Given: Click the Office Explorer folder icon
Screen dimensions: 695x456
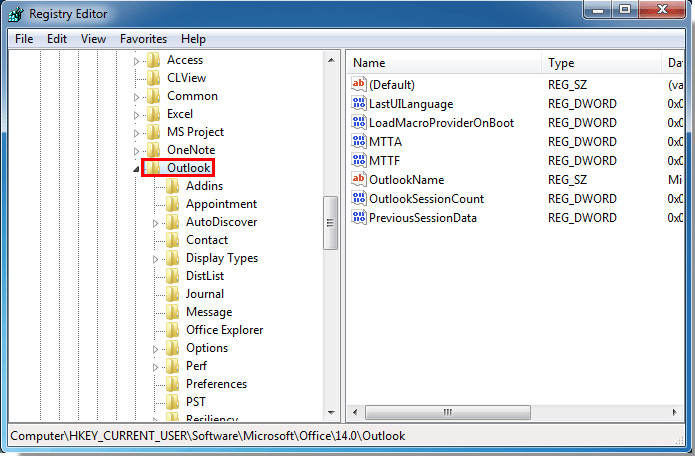Looking at the screenshot, I should 172,330.
